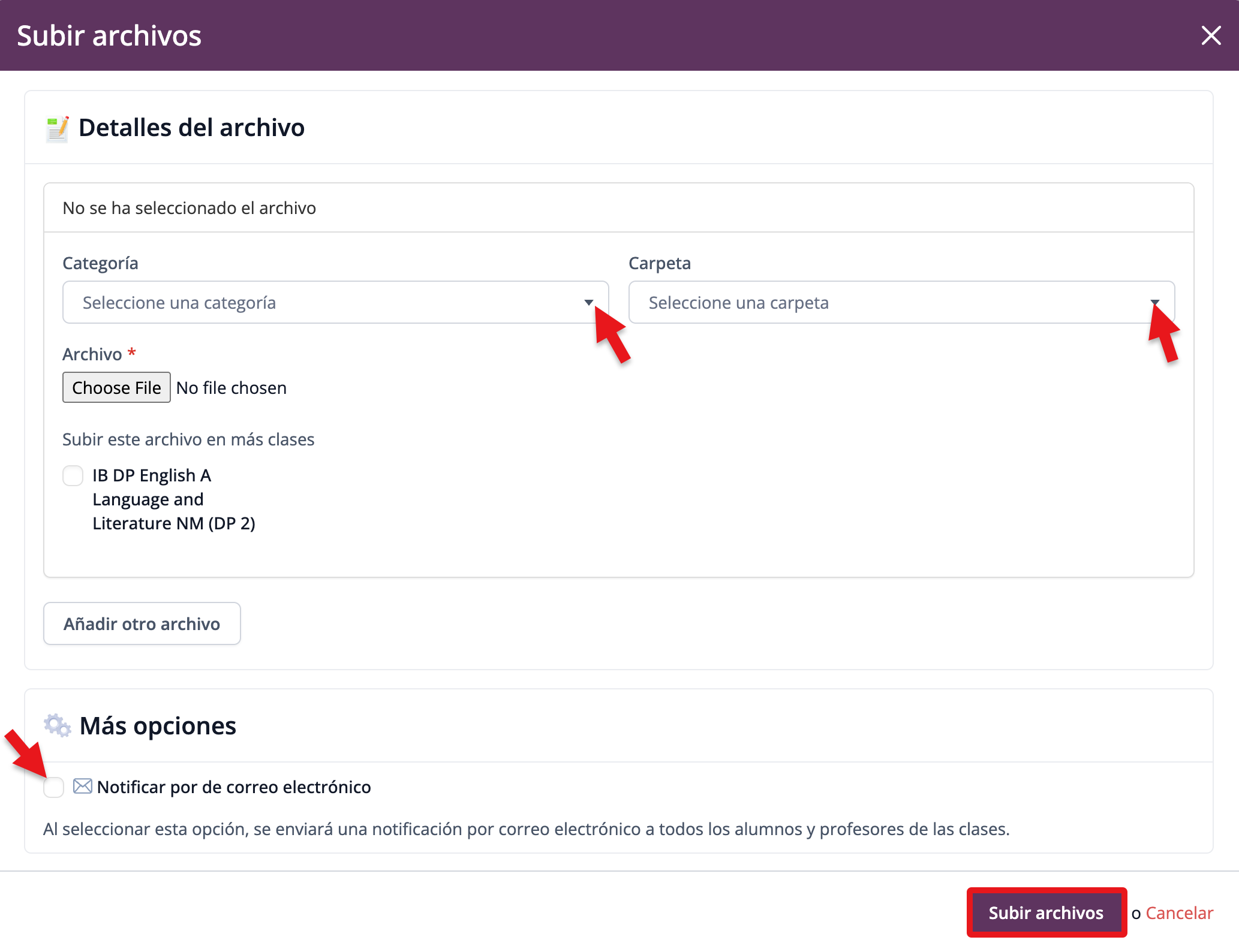Enable Notificar por de correo electrónico checkbox
1239x952 pixels.
(54, 787)
